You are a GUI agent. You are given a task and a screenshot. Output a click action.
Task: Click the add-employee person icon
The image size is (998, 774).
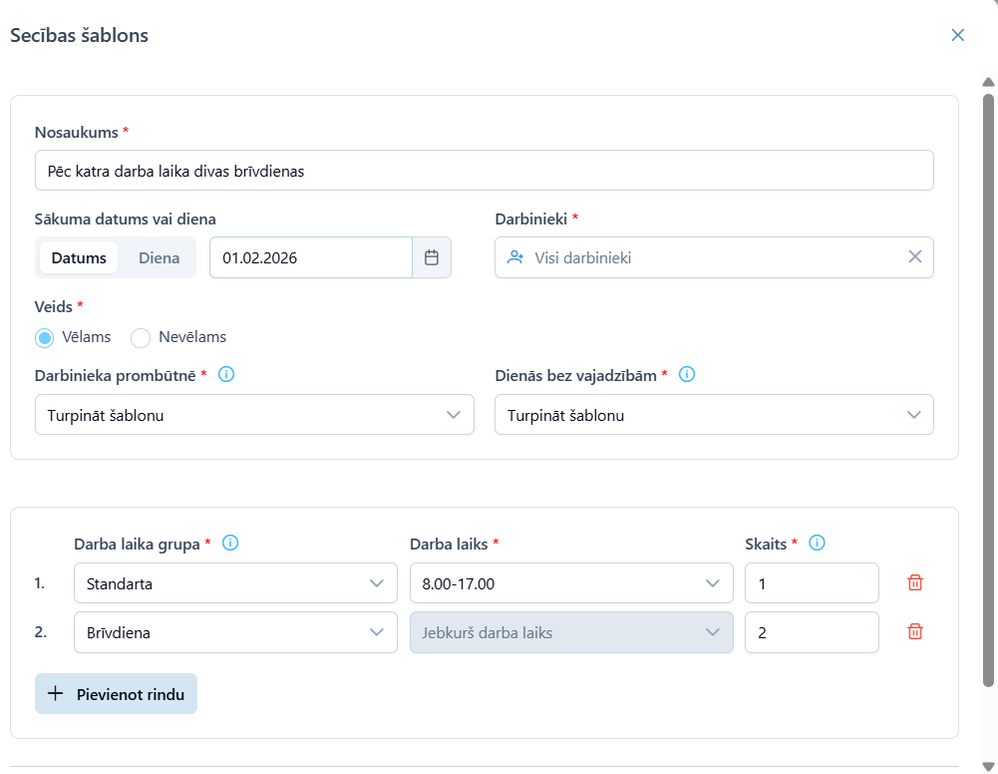click(x=515, y=257)
